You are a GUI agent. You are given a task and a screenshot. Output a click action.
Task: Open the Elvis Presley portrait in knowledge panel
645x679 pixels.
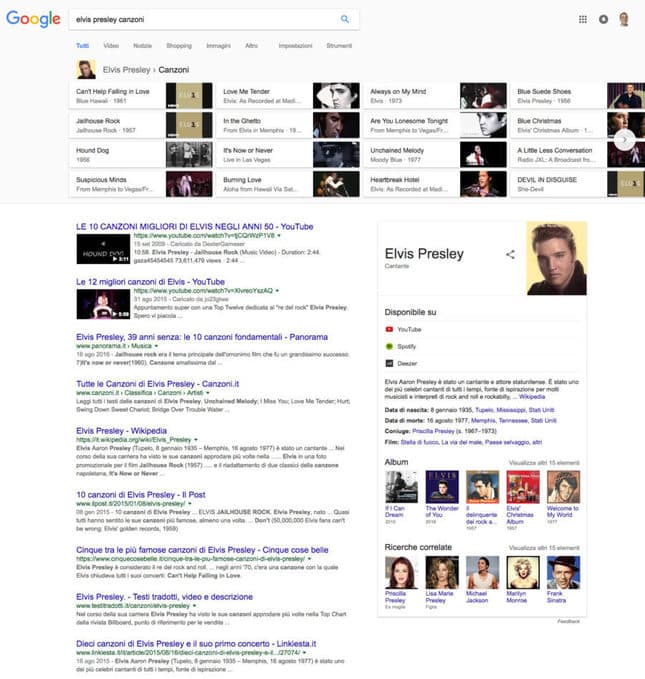(x=557, y=259)
